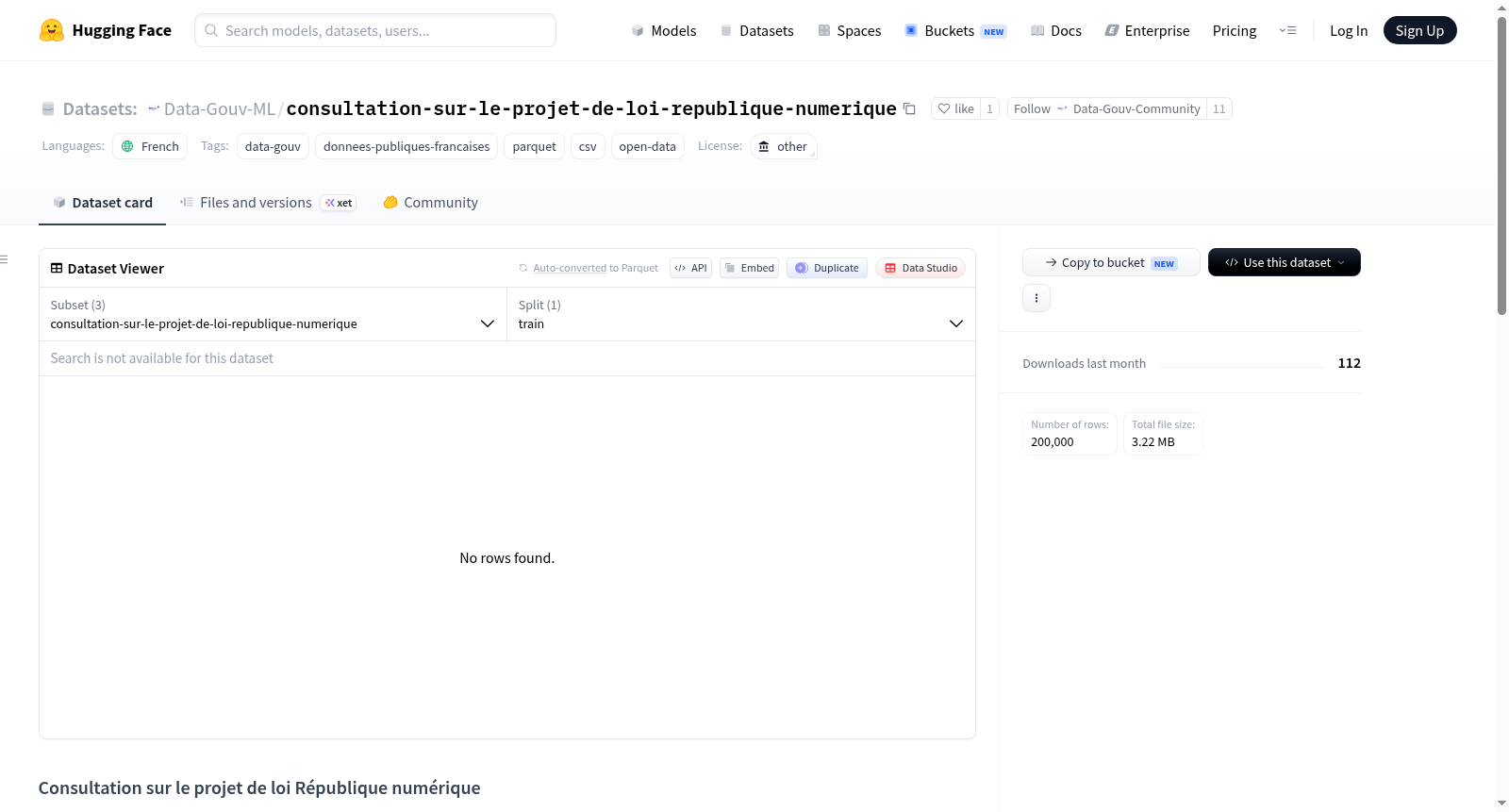The image size is (1509, 812).
Task: Expand the left sidebar toggle icon
Action: (x=5, y=259)
